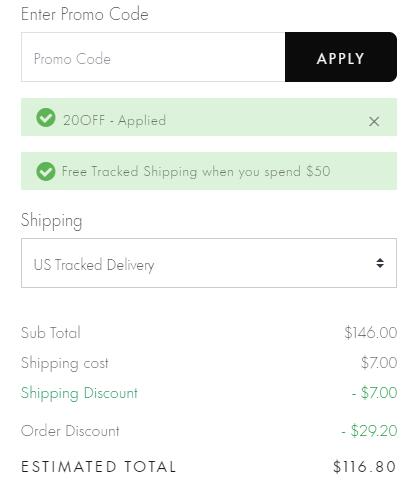The height and width of the screenshot is (481, 420).
Task: Click the APPLY promo code button
Action: [x=341, y=57]
